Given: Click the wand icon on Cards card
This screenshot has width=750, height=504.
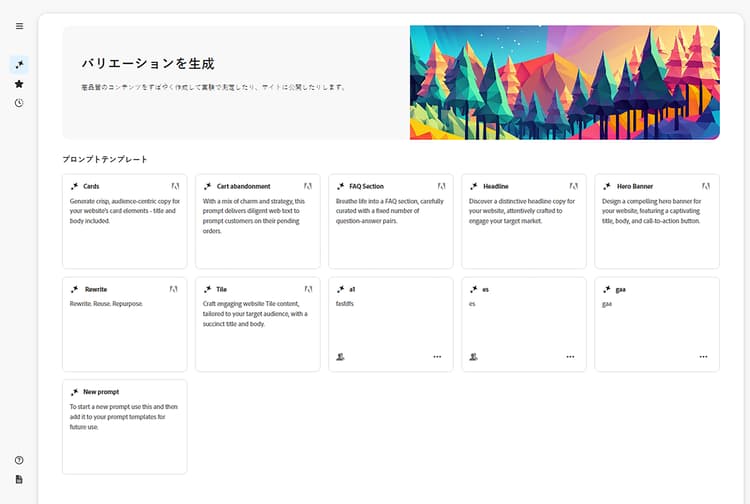Looking at the screenshot, I should (74, 186).
